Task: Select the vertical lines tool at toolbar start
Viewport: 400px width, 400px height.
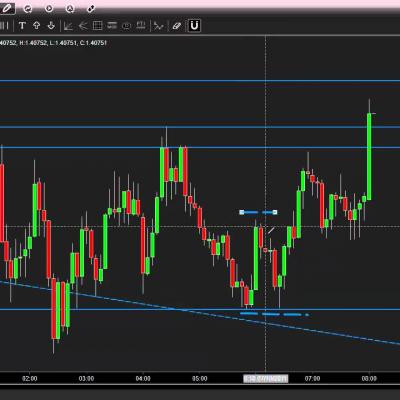Action: 4,26
